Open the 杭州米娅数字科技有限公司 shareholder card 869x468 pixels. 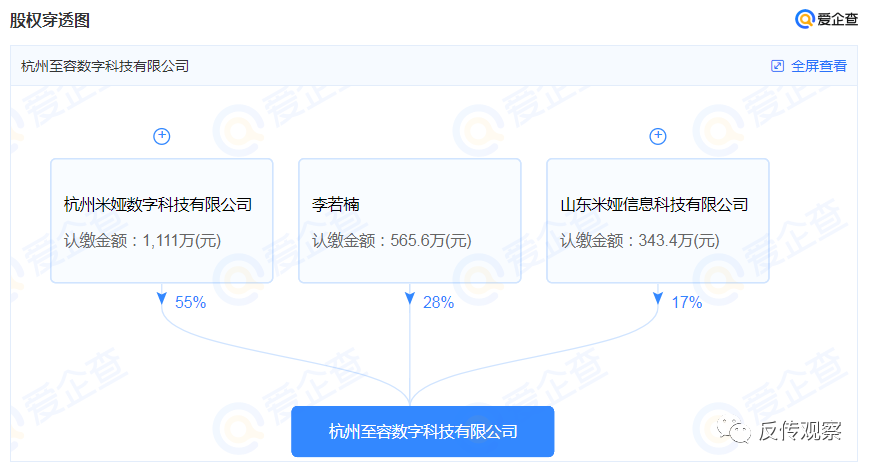162,221
